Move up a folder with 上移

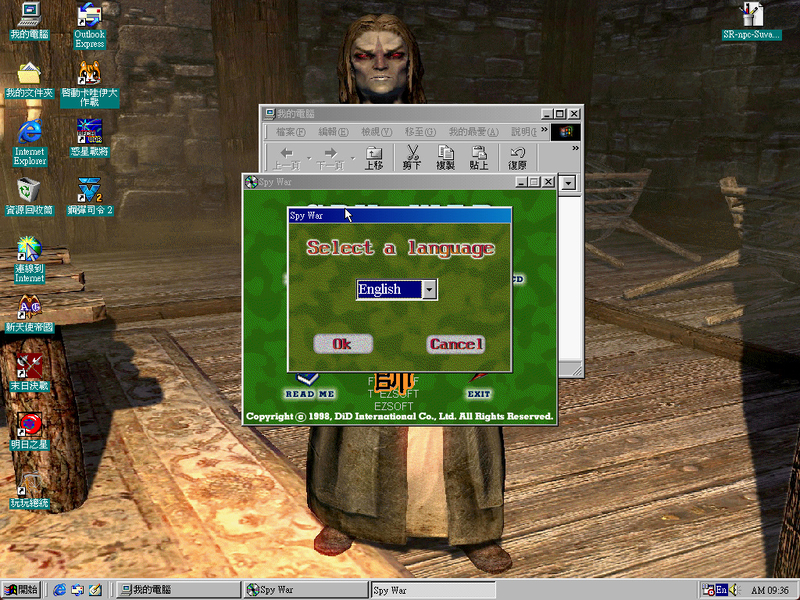(374, 158)
